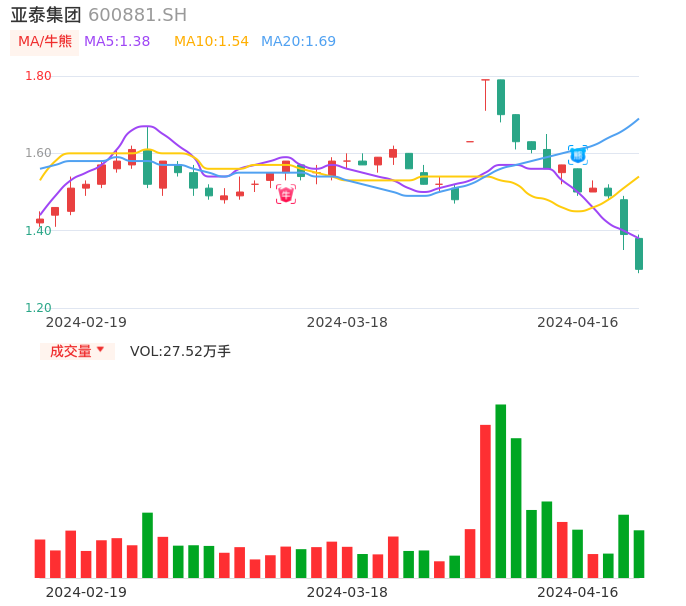Viewport: 686px width, 606px height.
Task: Select the tallest red volume bar
Action: [485, 500]
